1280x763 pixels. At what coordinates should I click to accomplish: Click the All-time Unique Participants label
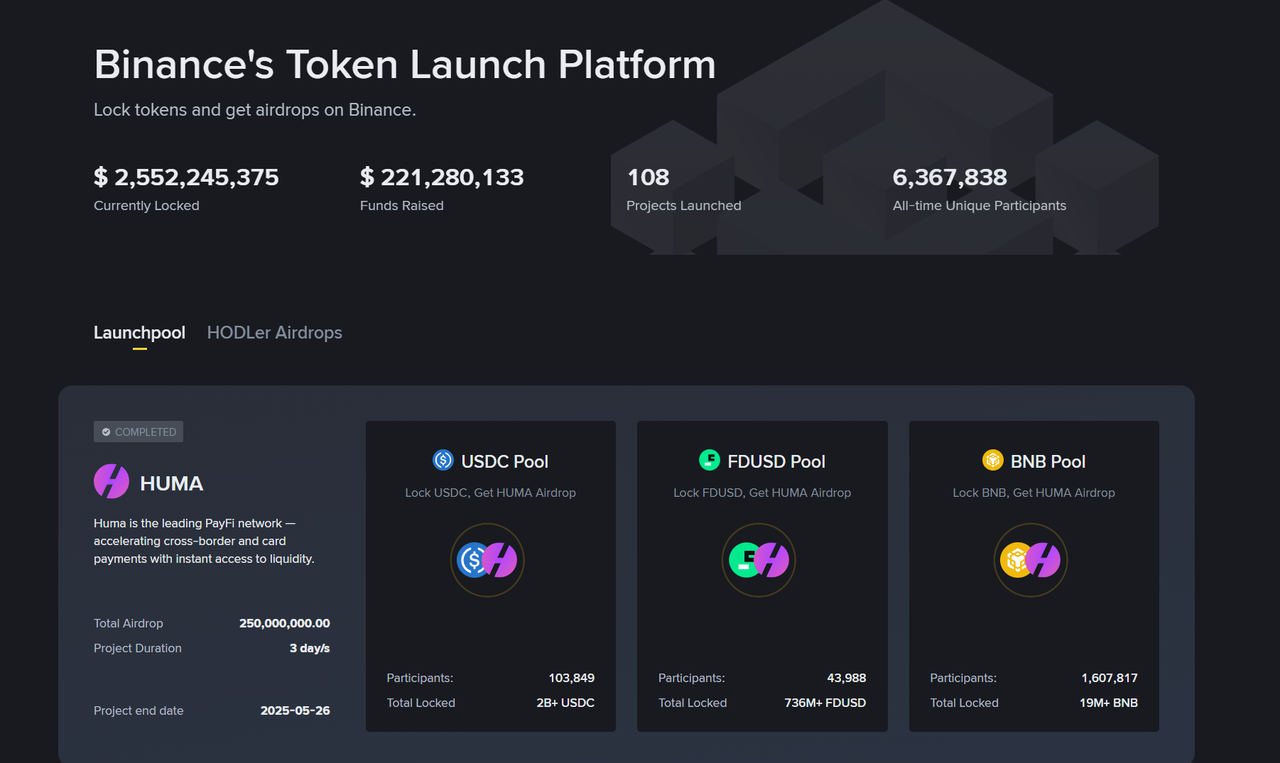pyautogui.click(x=980, y=206)
